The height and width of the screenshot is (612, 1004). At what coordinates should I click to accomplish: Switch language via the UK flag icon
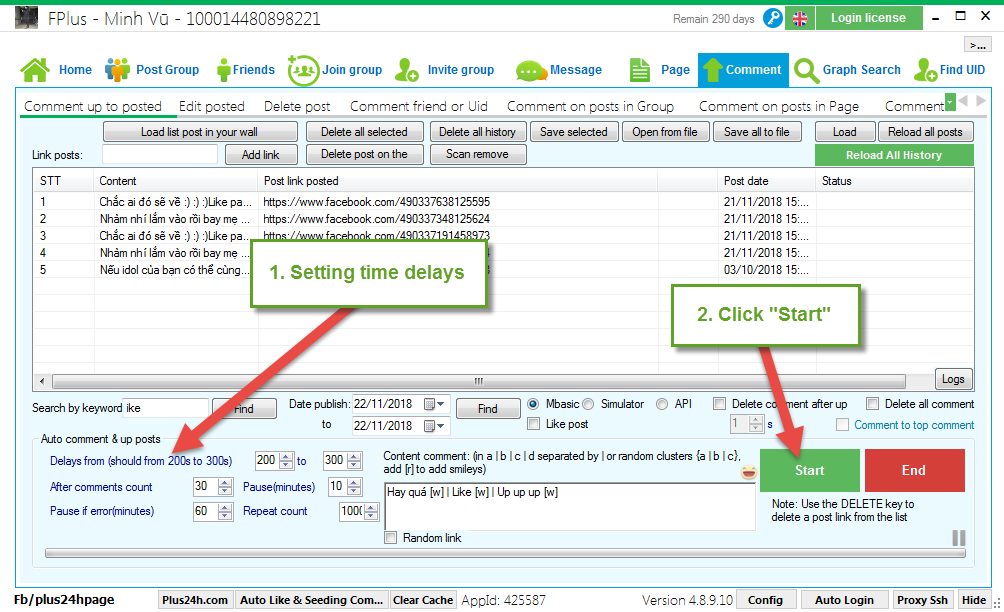tap(800, 19)
